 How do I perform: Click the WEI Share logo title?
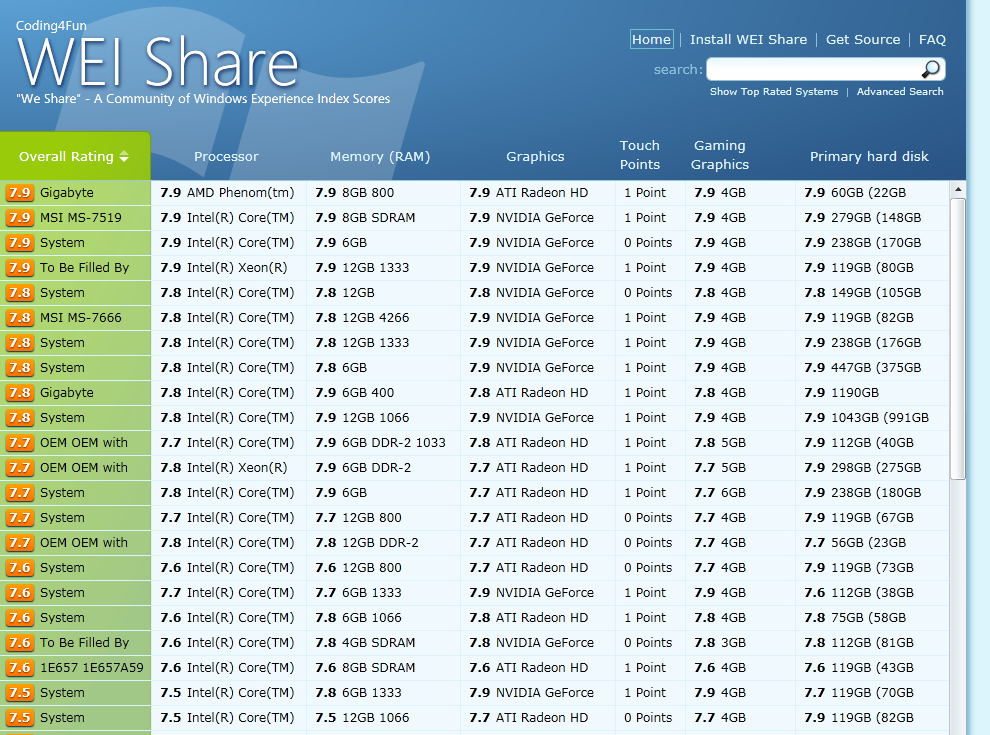pos(158,61)
